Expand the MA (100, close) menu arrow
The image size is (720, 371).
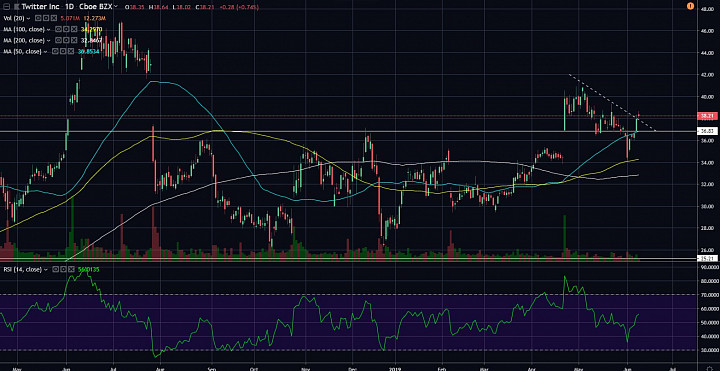(48, 29)
